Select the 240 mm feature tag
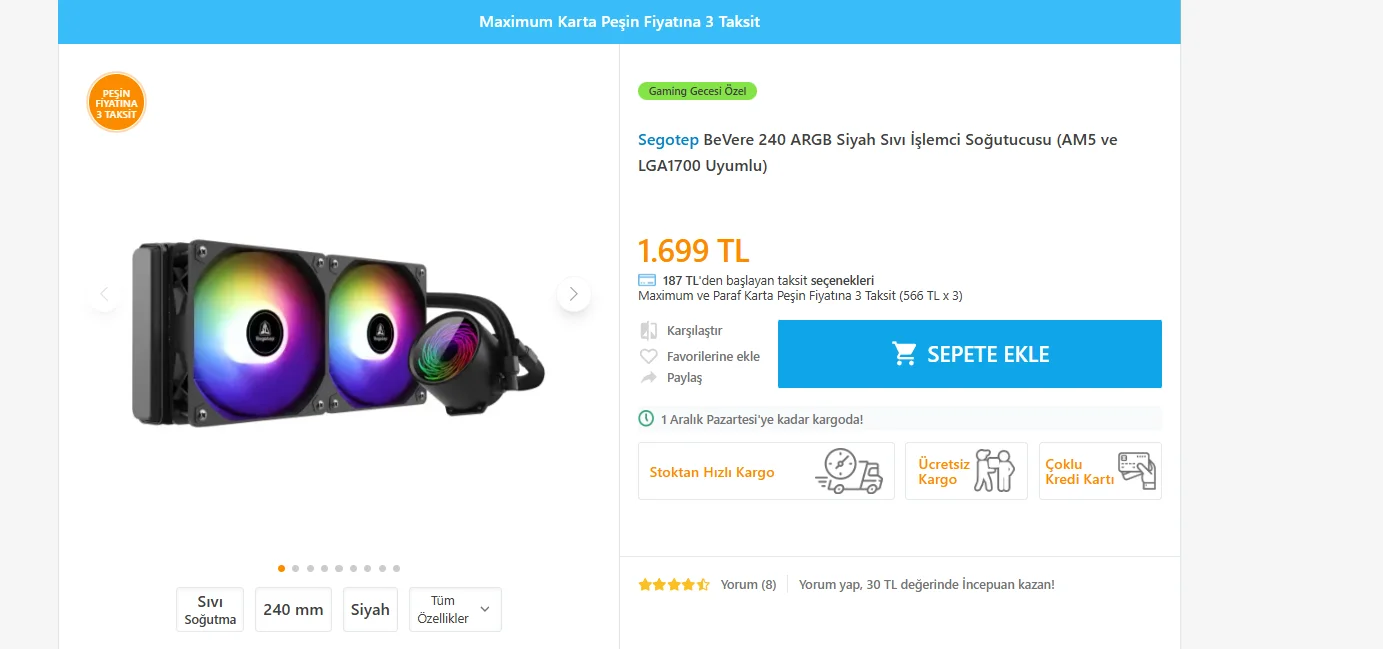The height and width of the screenshot is (649, 1383). tap(293, 610)
